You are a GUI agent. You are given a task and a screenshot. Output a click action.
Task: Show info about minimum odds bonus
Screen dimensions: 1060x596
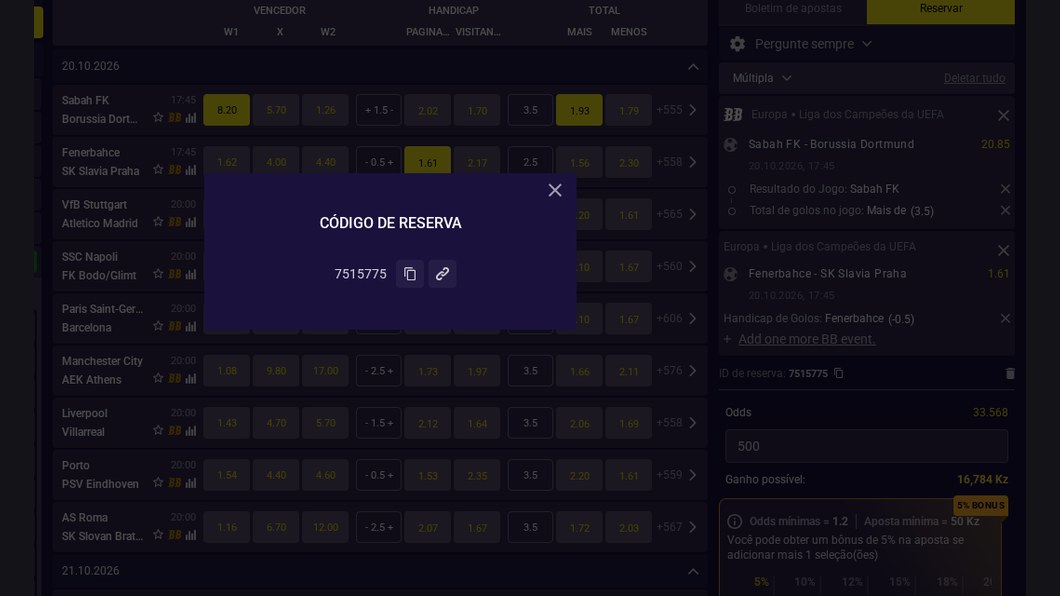[735, 522]
